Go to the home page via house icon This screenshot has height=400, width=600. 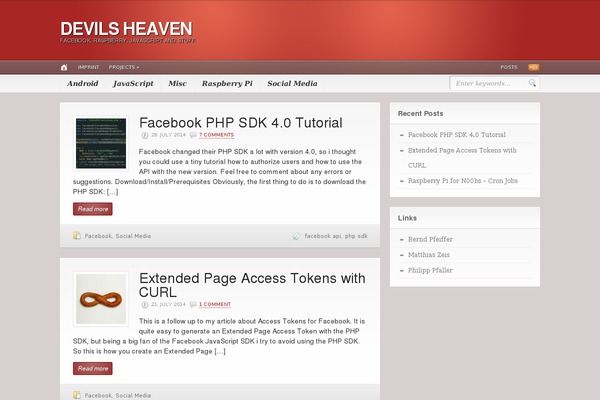pyautogui.click(x=64, y=67)
